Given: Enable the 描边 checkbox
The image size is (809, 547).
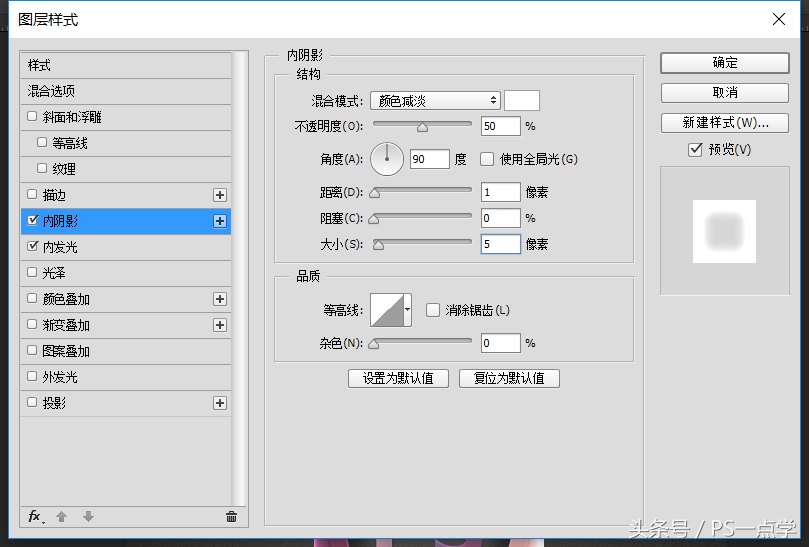Looking at the screenshot, I should tap(32, 194).
